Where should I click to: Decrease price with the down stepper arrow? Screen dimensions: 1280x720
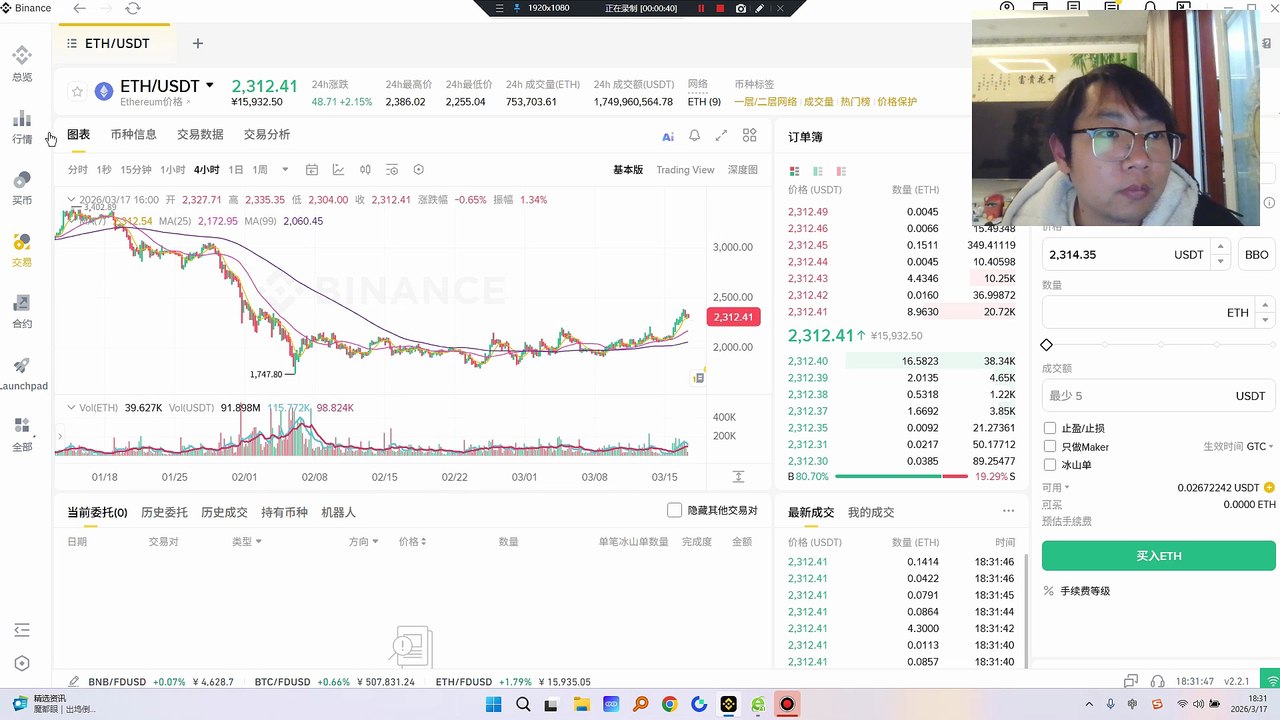[1219, 262]
